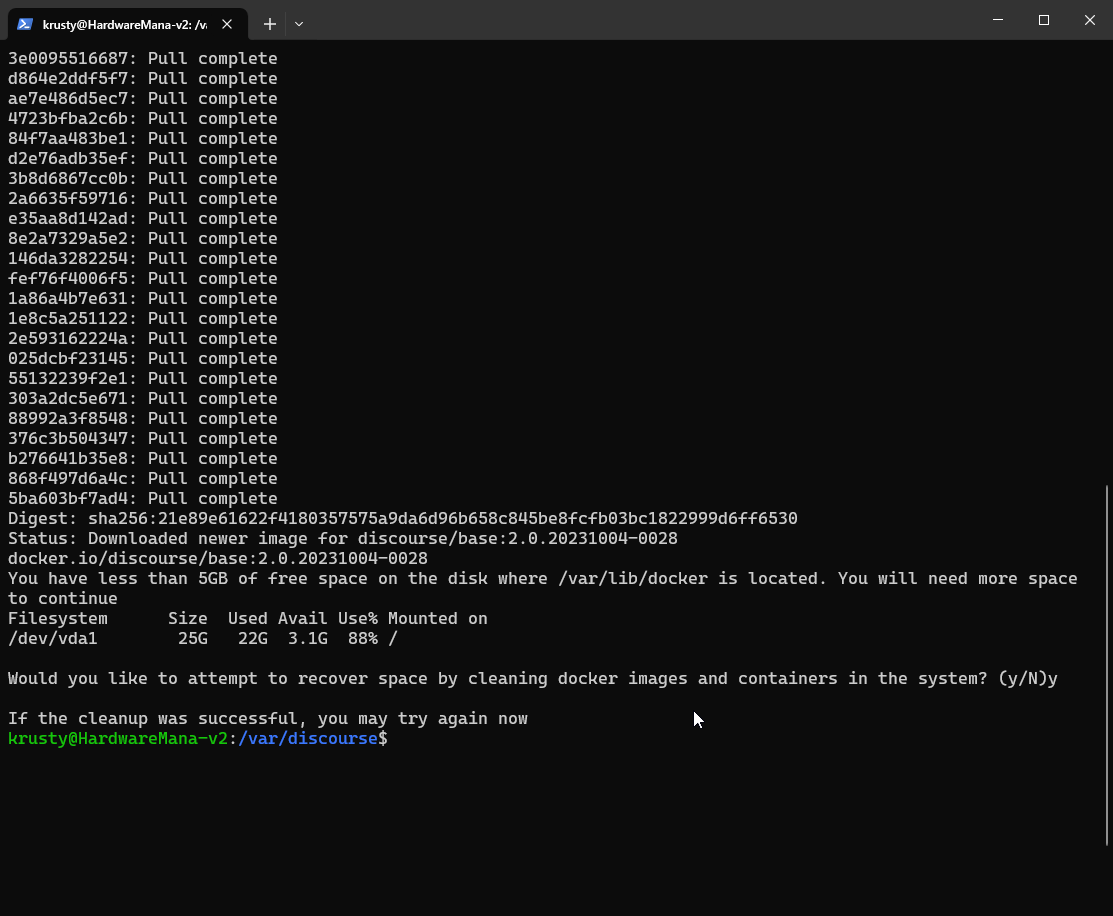Click the 'Filesystem Size Used Avail' header line

tap(248, 618)
